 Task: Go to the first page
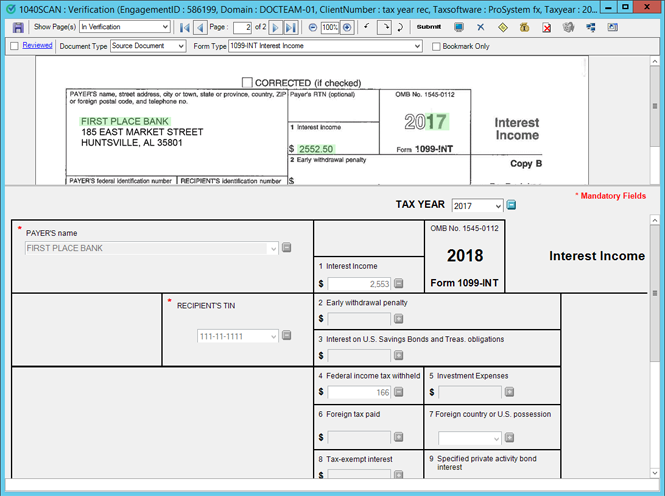(x=184, y=28)
